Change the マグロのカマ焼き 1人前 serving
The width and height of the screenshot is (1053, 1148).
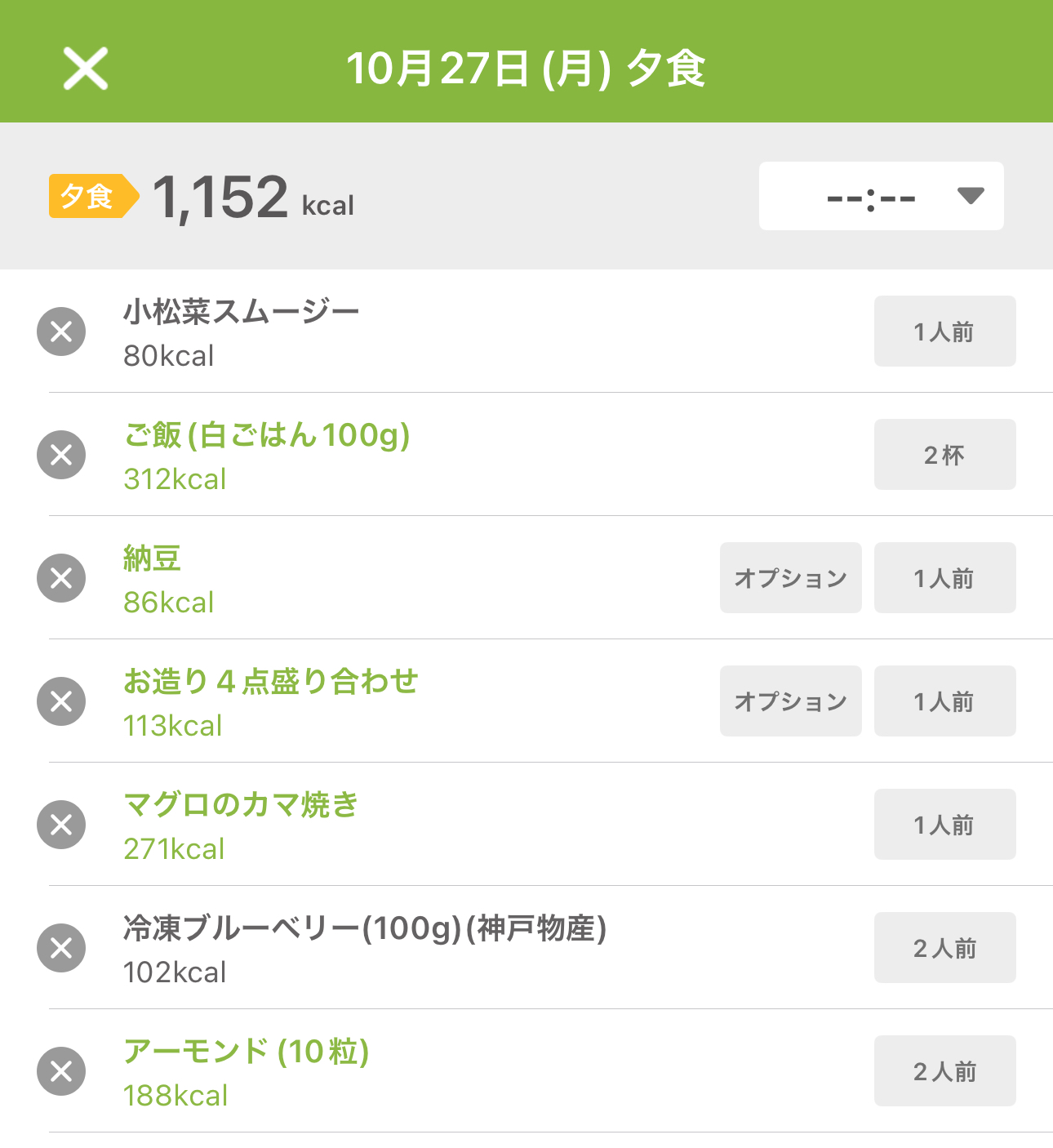click(944, 825)
